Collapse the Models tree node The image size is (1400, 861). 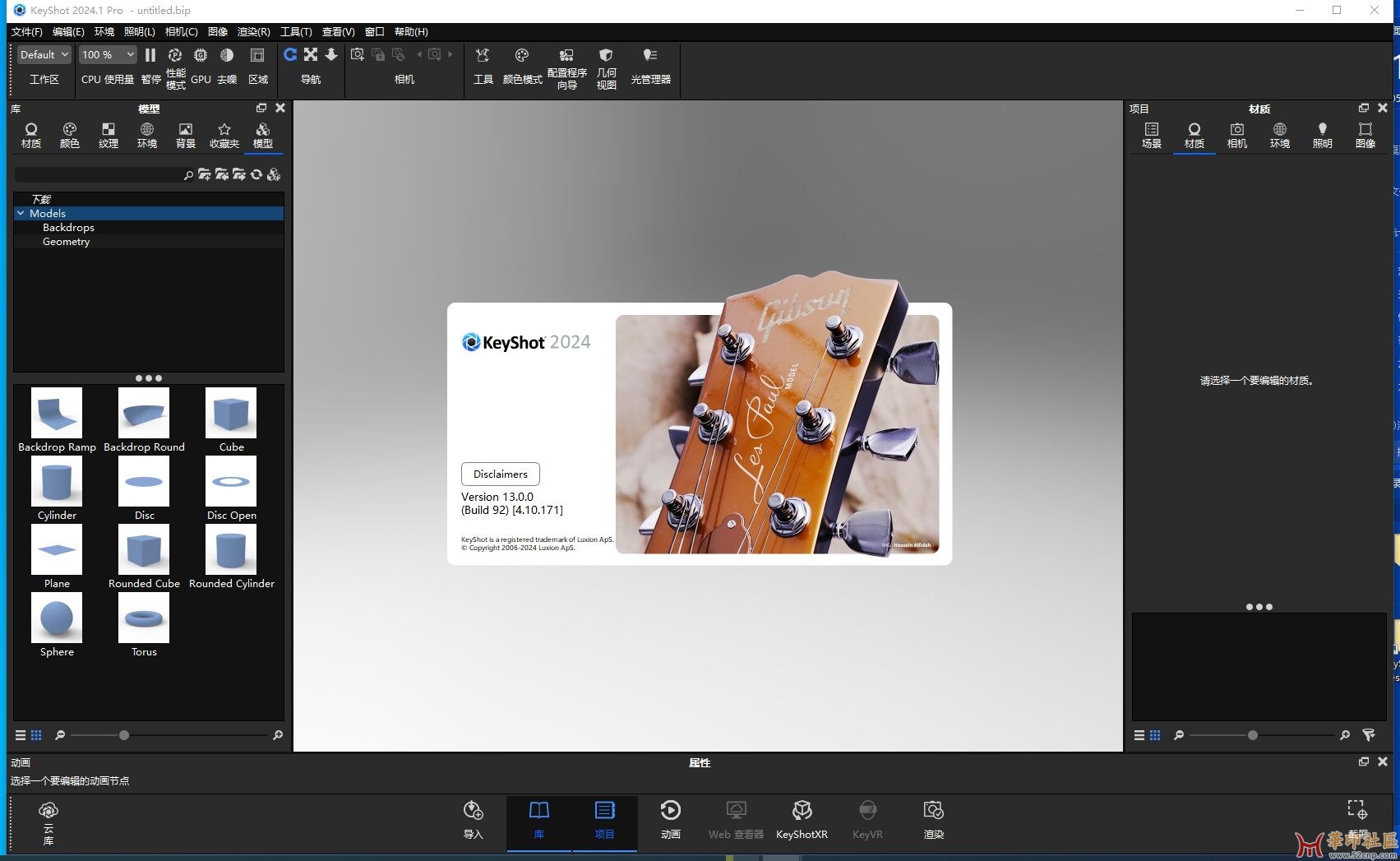coord(21,213)
